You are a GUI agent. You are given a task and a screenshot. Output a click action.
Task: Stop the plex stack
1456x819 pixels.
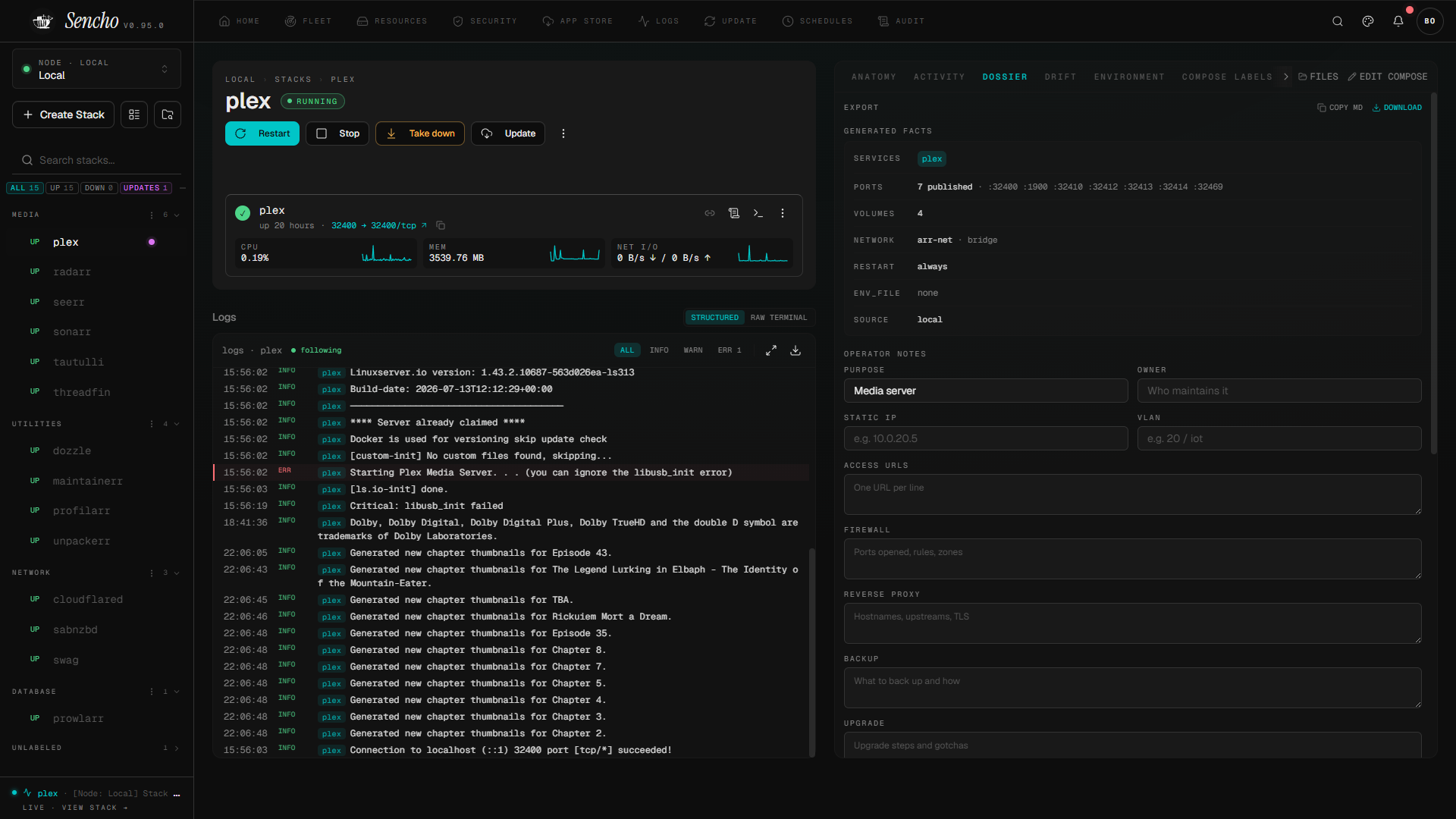337,133
